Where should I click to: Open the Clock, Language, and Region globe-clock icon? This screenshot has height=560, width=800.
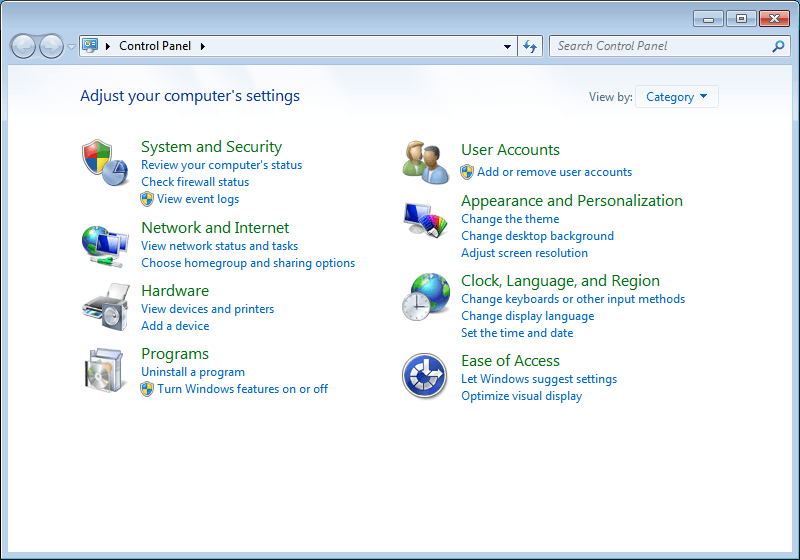coord(426,297)
